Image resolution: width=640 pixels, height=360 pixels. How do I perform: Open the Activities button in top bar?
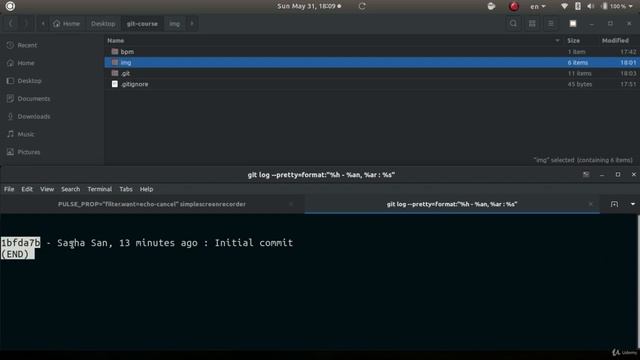pyautogui.click(x=10, y=6)
